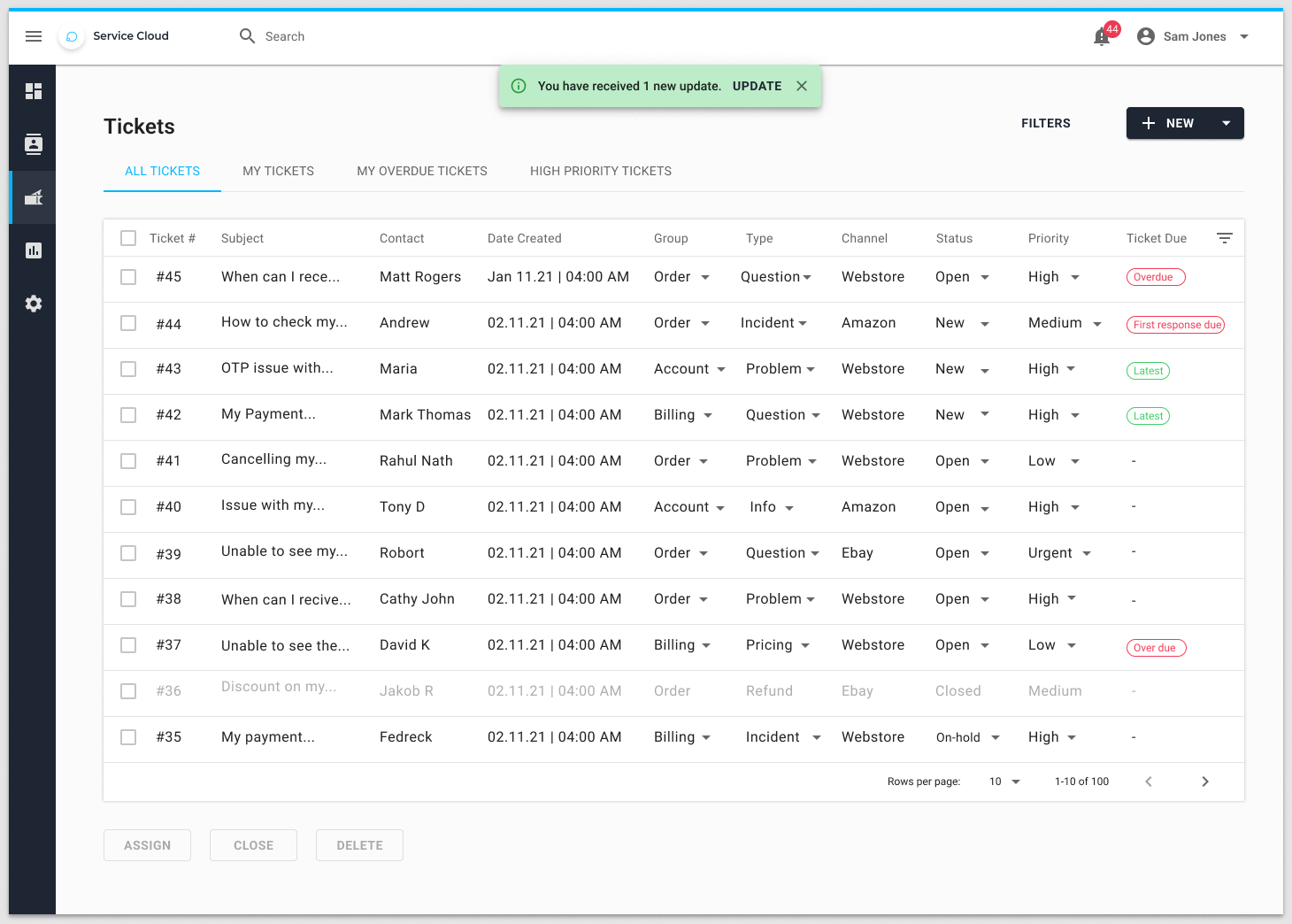
Task: Click the UPDATE link in banner
Action: 758,86
